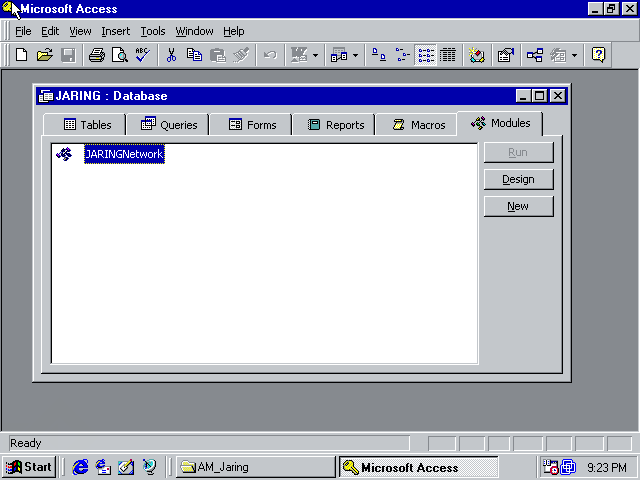Copy using the two-pages icon
This screenshot has width=640, height=480.
point(194,55)
